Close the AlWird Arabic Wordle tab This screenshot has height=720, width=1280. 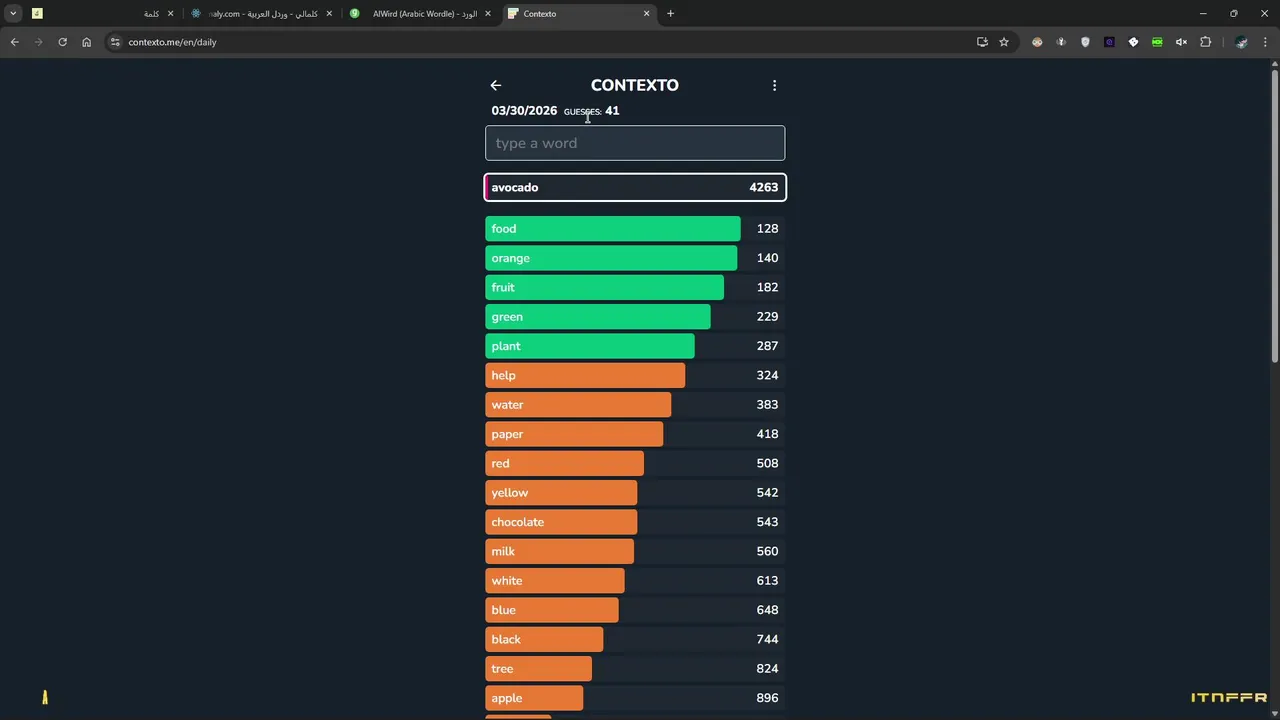pyautogui.click(x=488, y=14)
